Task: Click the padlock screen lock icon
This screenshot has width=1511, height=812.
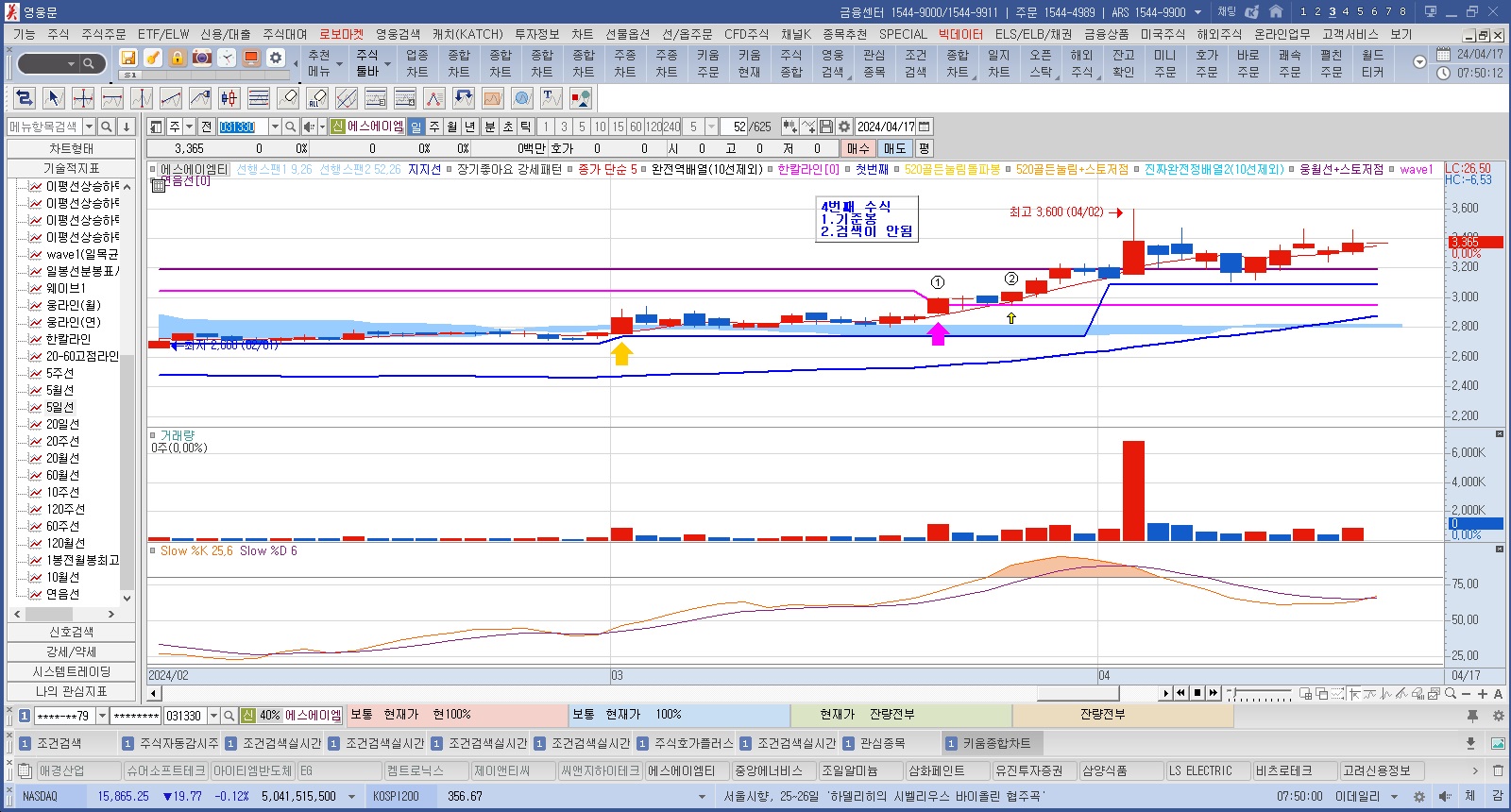Action: point(178,58)
